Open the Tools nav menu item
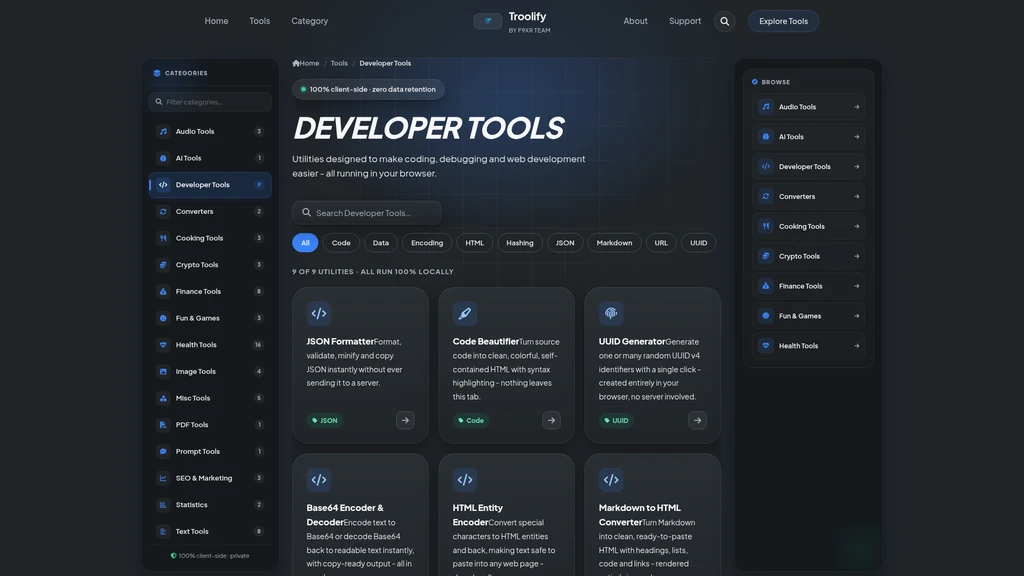This screenshot has width=1024, height=576. point(259,21)
